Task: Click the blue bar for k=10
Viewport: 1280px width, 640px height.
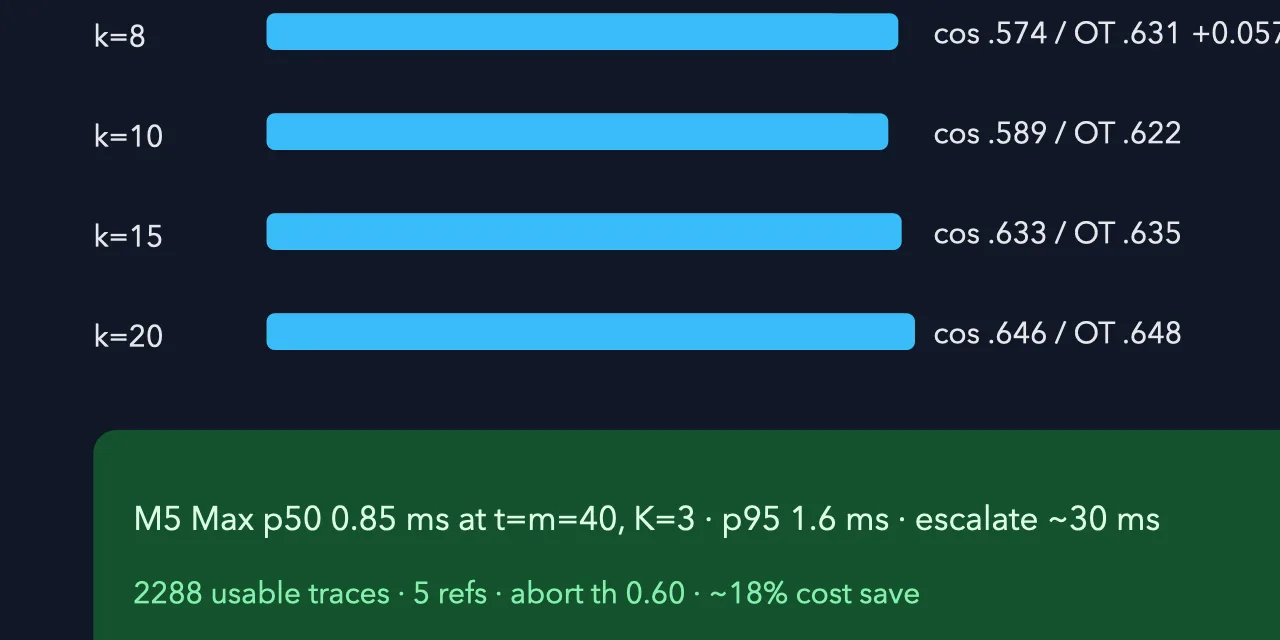Action: click(577, 132)
